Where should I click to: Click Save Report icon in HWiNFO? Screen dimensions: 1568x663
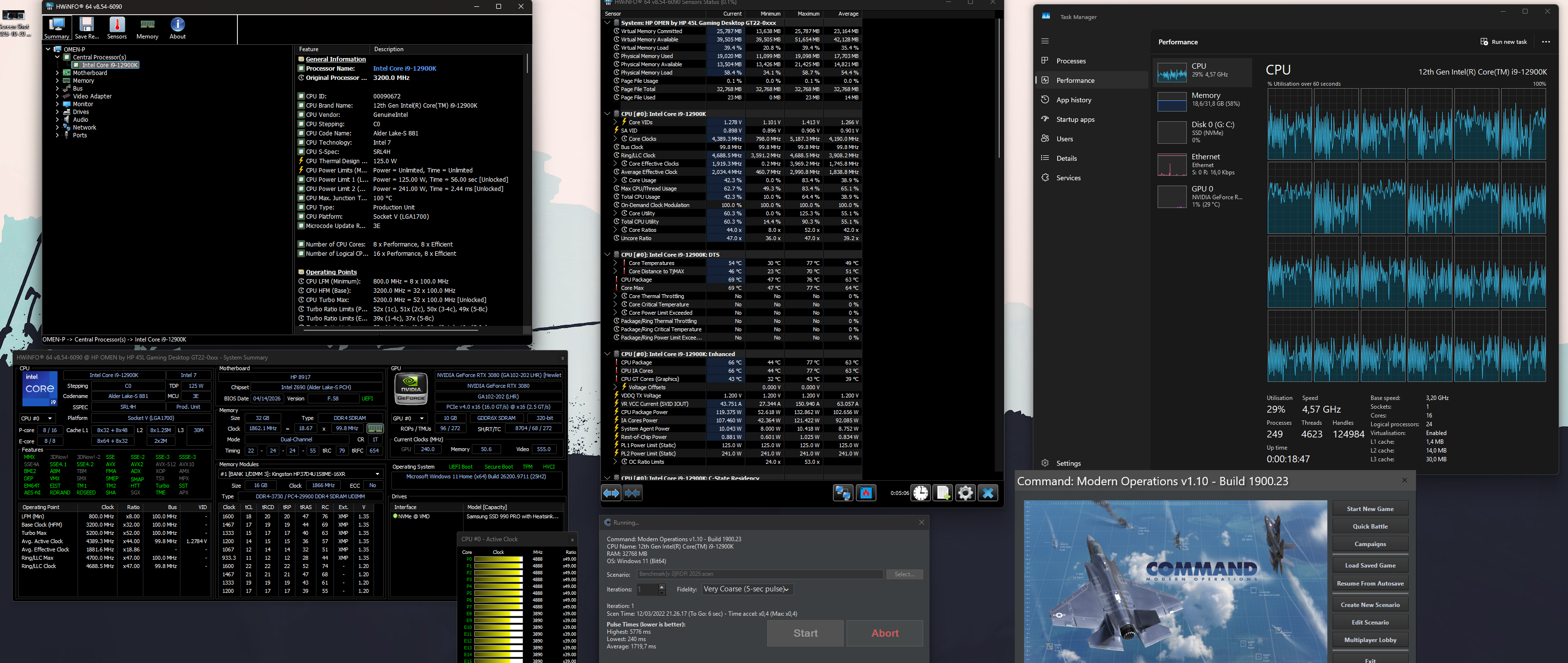point(86,28)
